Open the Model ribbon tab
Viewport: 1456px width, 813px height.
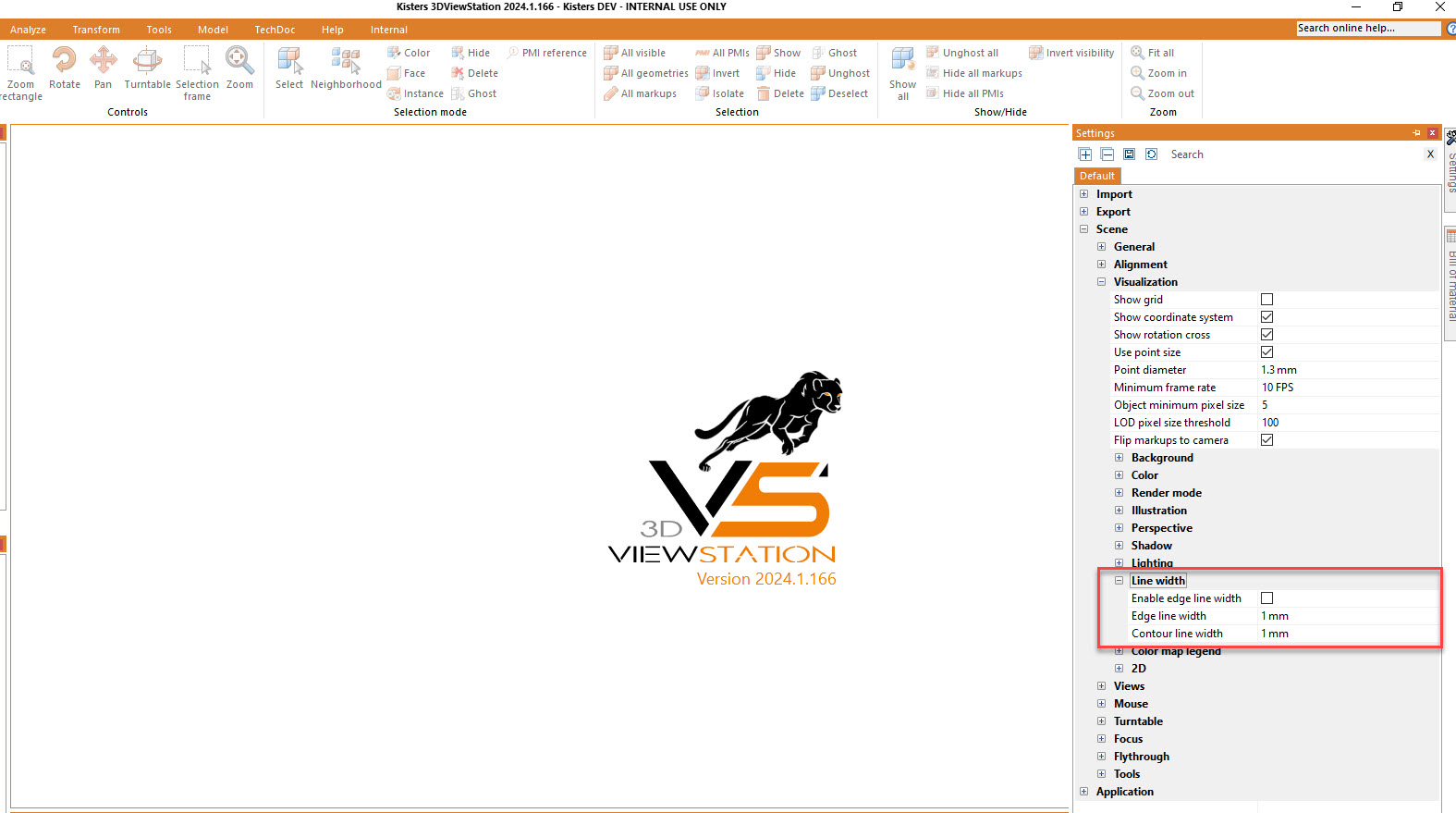click(x=213, y=30)
